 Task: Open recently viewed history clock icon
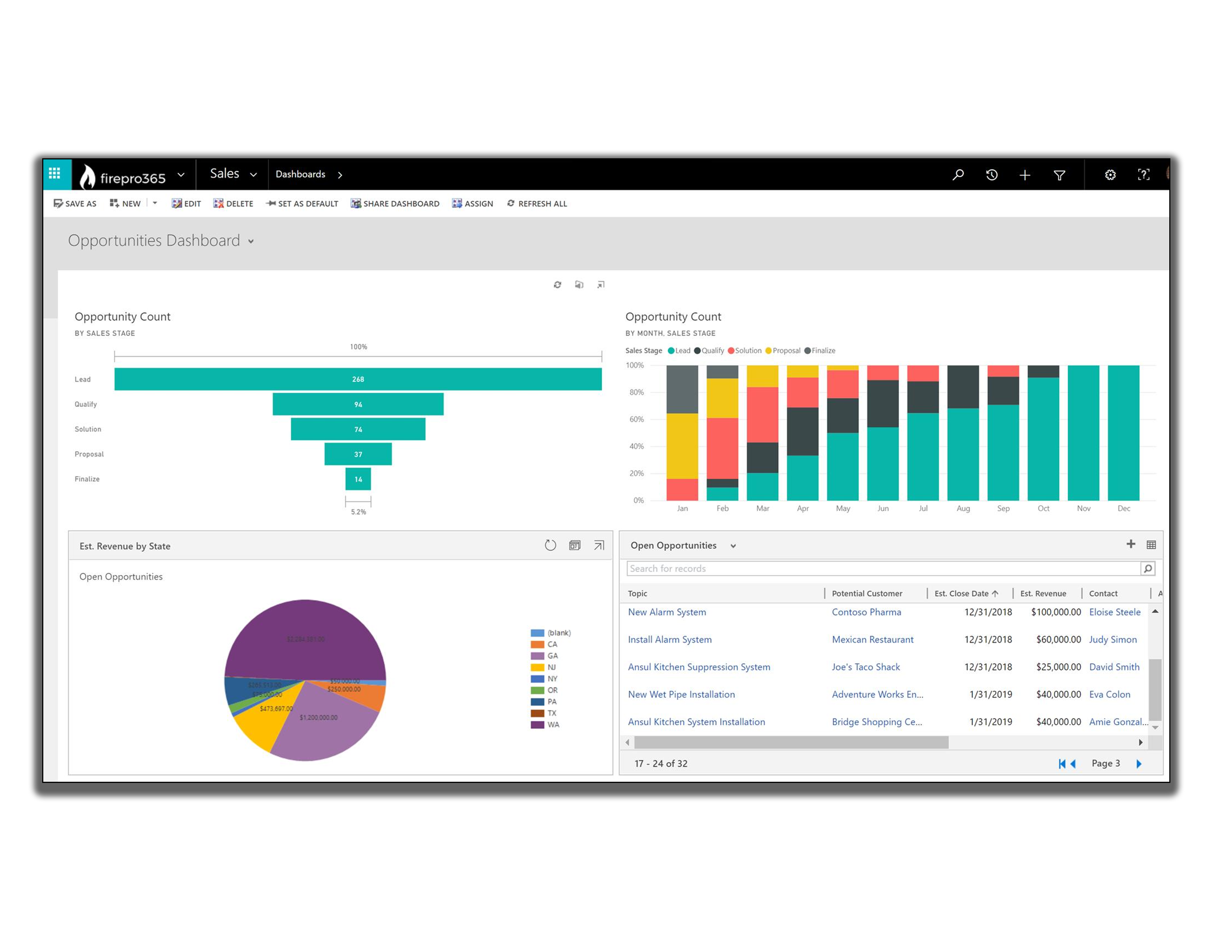point(991,175)
